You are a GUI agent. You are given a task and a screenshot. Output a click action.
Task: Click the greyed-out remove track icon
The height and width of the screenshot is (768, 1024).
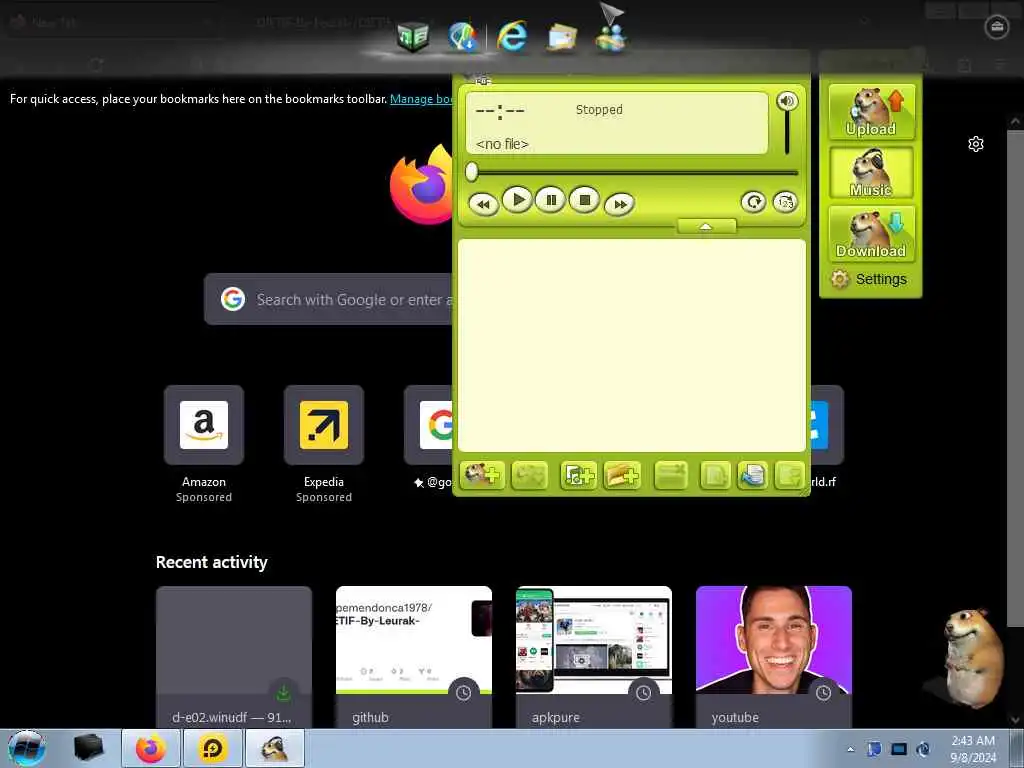click(x=671, y=475)
